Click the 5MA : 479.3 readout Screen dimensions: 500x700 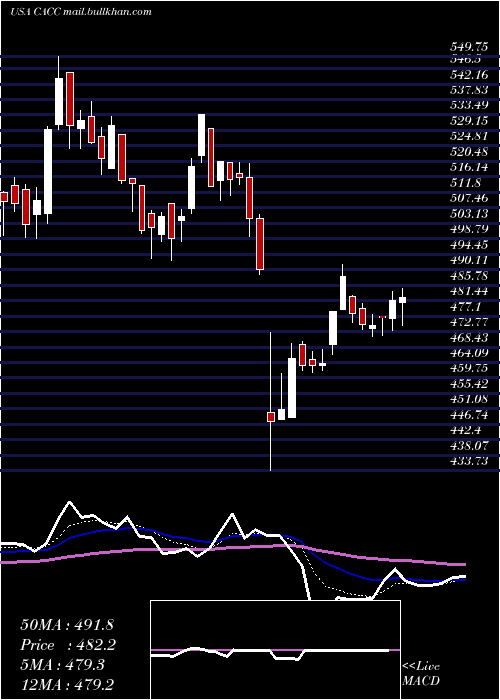62,665
